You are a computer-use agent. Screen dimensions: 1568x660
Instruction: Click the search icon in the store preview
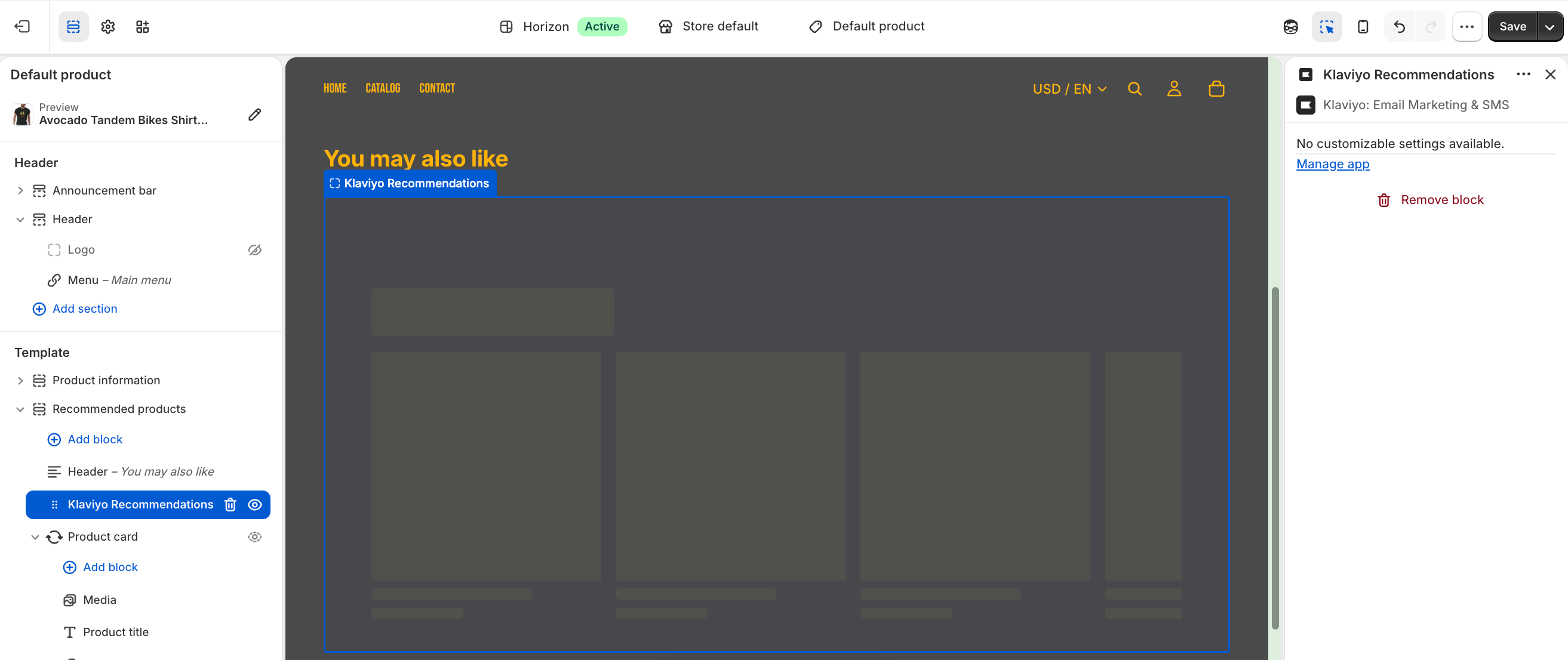click(x=1135, y=89)
